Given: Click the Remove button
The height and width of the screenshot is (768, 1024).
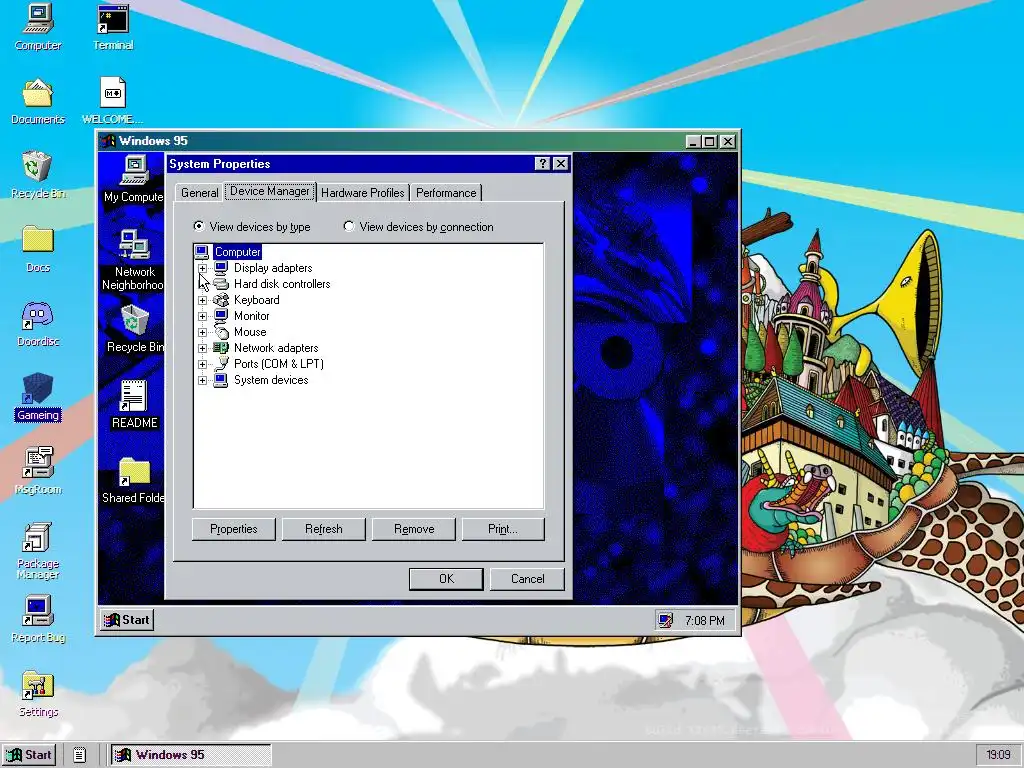Looking at the screenshot, I should 414,529.
